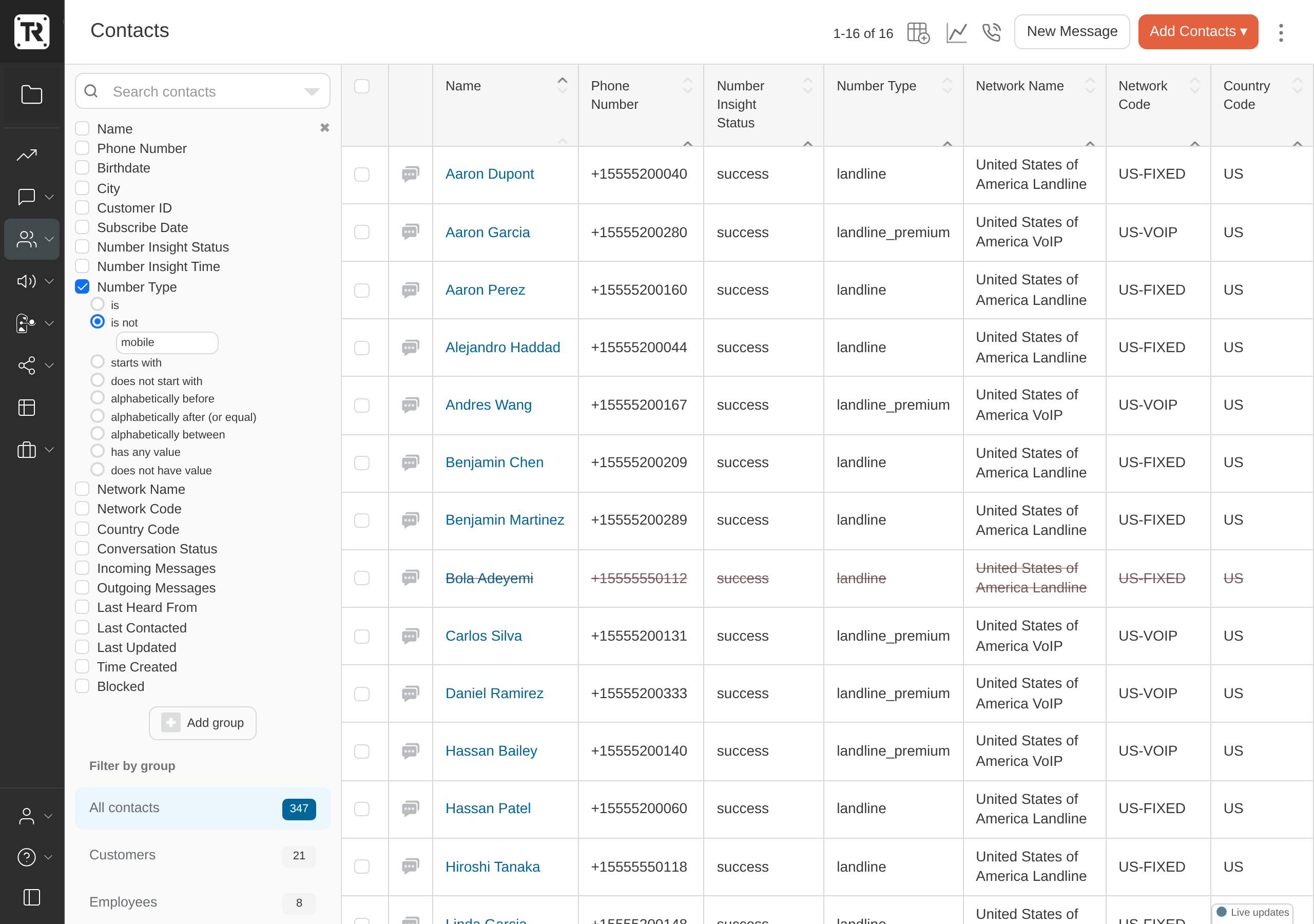The height and width of the screenshot is (924, 1314).
Task: Click the TR logo icon
Action: pos(31,31)
